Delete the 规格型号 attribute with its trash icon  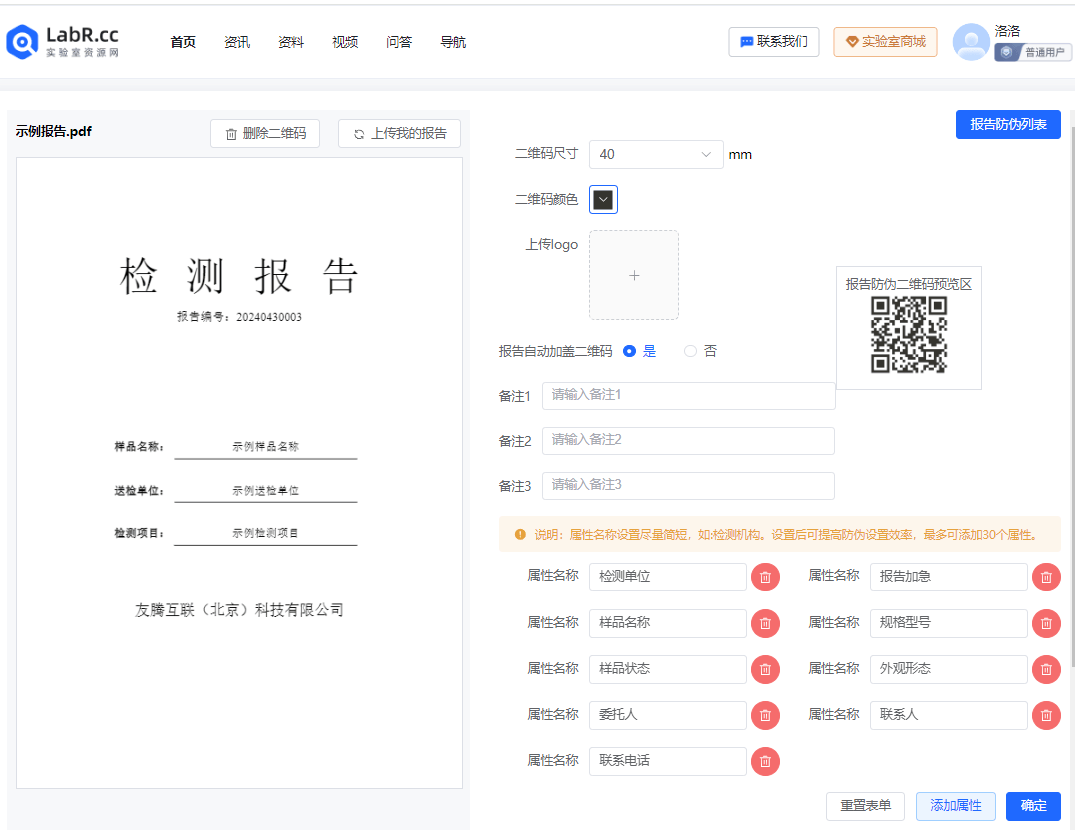1046,623
